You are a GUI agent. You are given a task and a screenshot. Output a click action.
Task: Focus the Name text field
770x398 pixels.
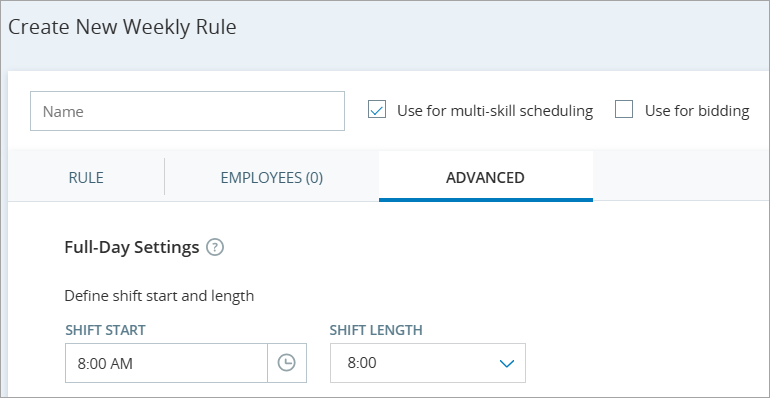[x=187, y=111]
